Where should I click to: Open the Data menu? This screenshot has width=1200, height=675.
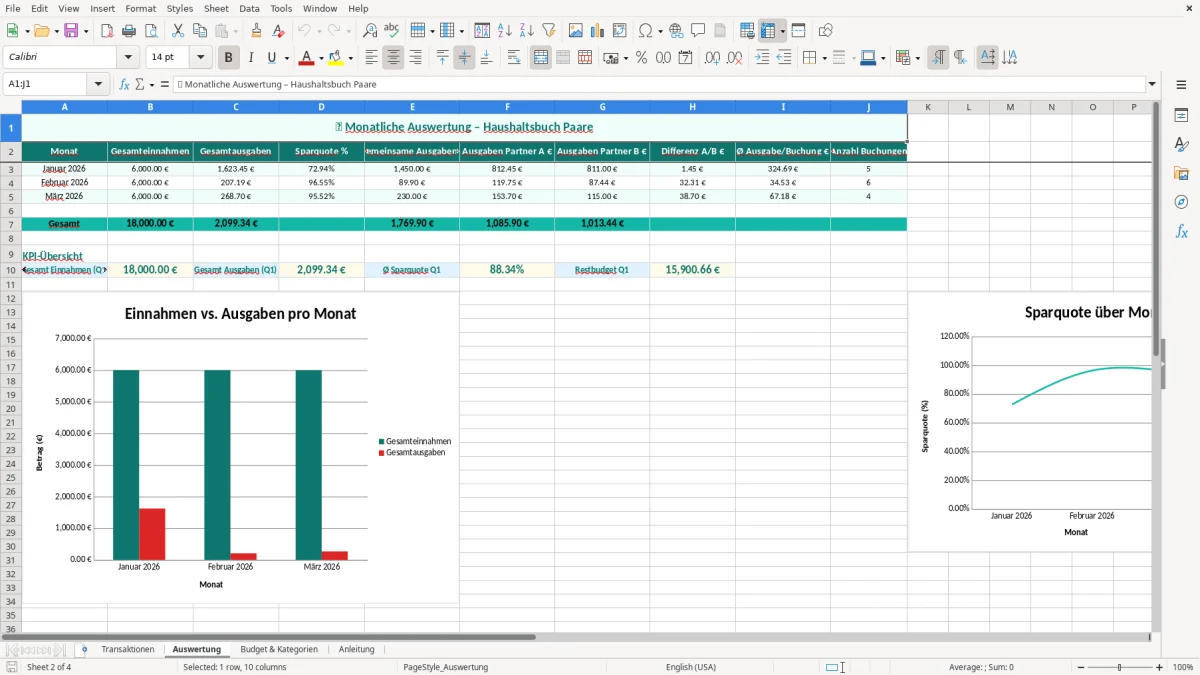[249, 8]
